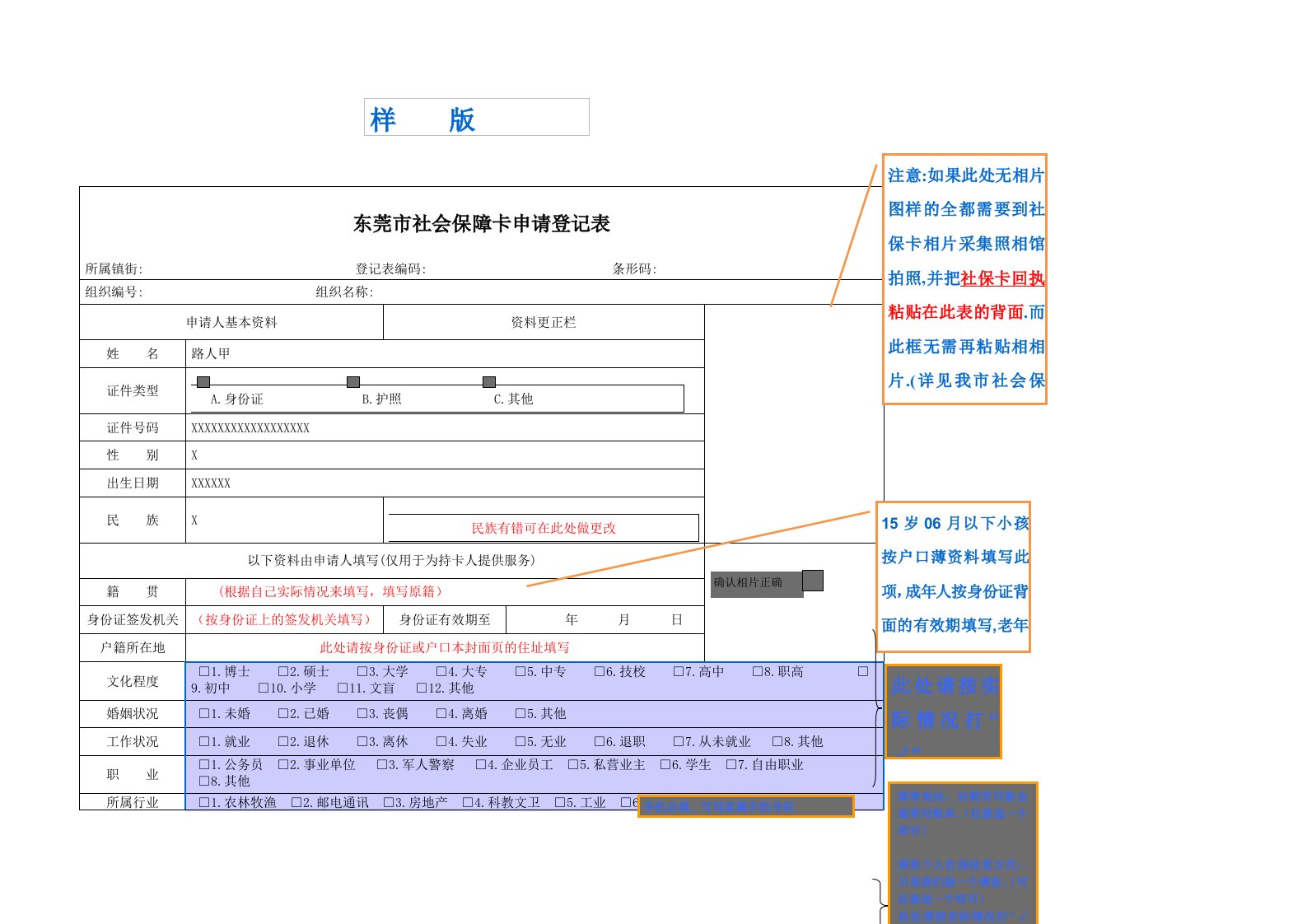Check industry 5.工业
The image size is (1307, 924).
(x=560, y=803)
